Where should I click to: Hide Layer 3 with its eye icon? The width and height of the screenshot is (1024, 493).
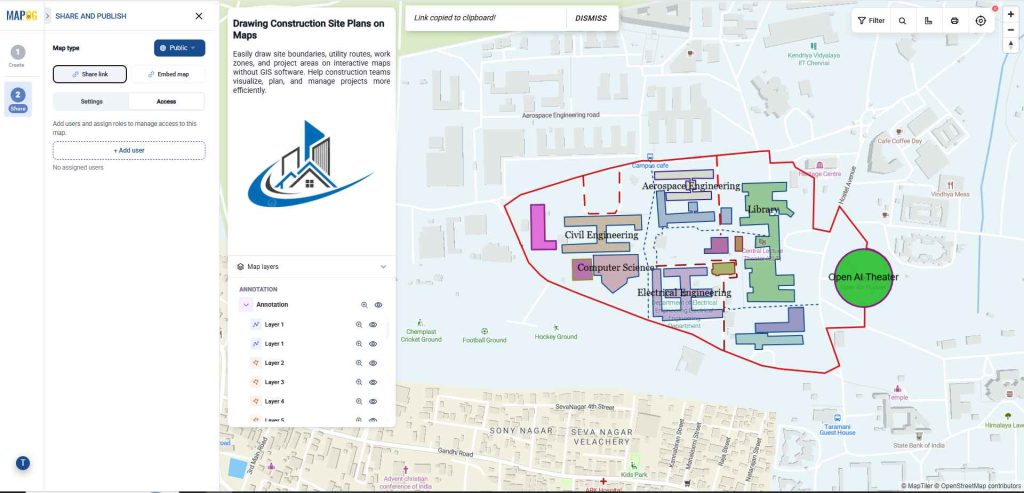(x=373, y=382)
